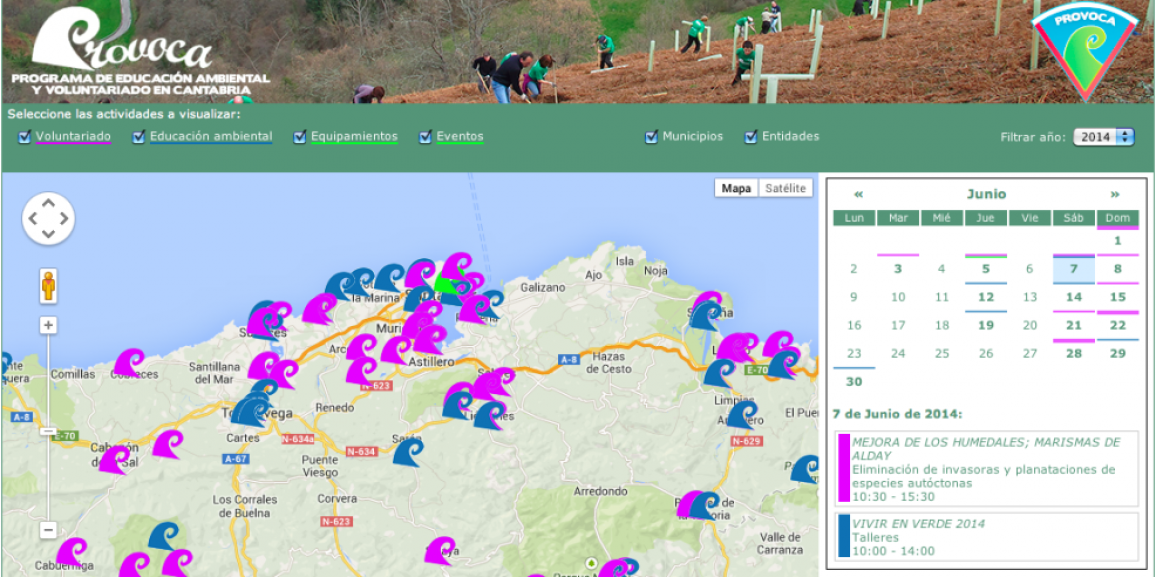
Task: Open pink wave marker near Comillas
Action: coord(130,363)
